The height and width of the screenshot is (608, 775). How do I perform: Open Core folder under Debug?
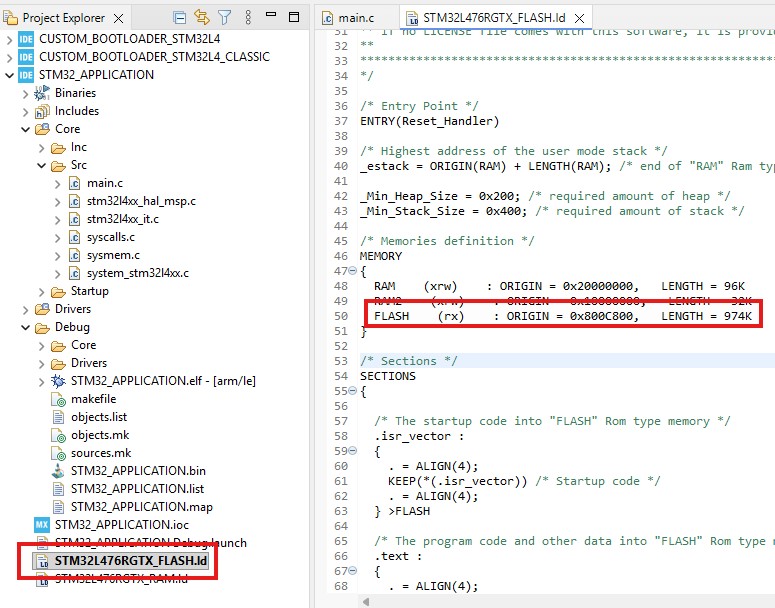84,345
